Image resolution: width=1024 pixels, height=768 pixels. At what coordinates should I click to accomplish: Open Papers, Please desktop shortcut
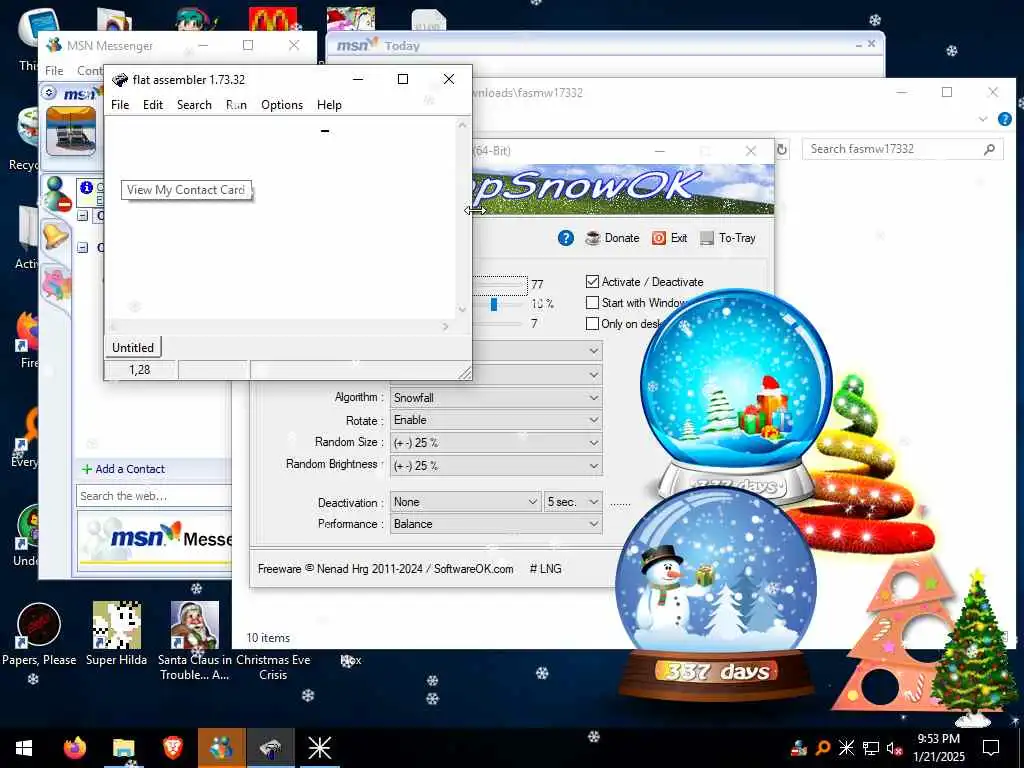(39, 634)
